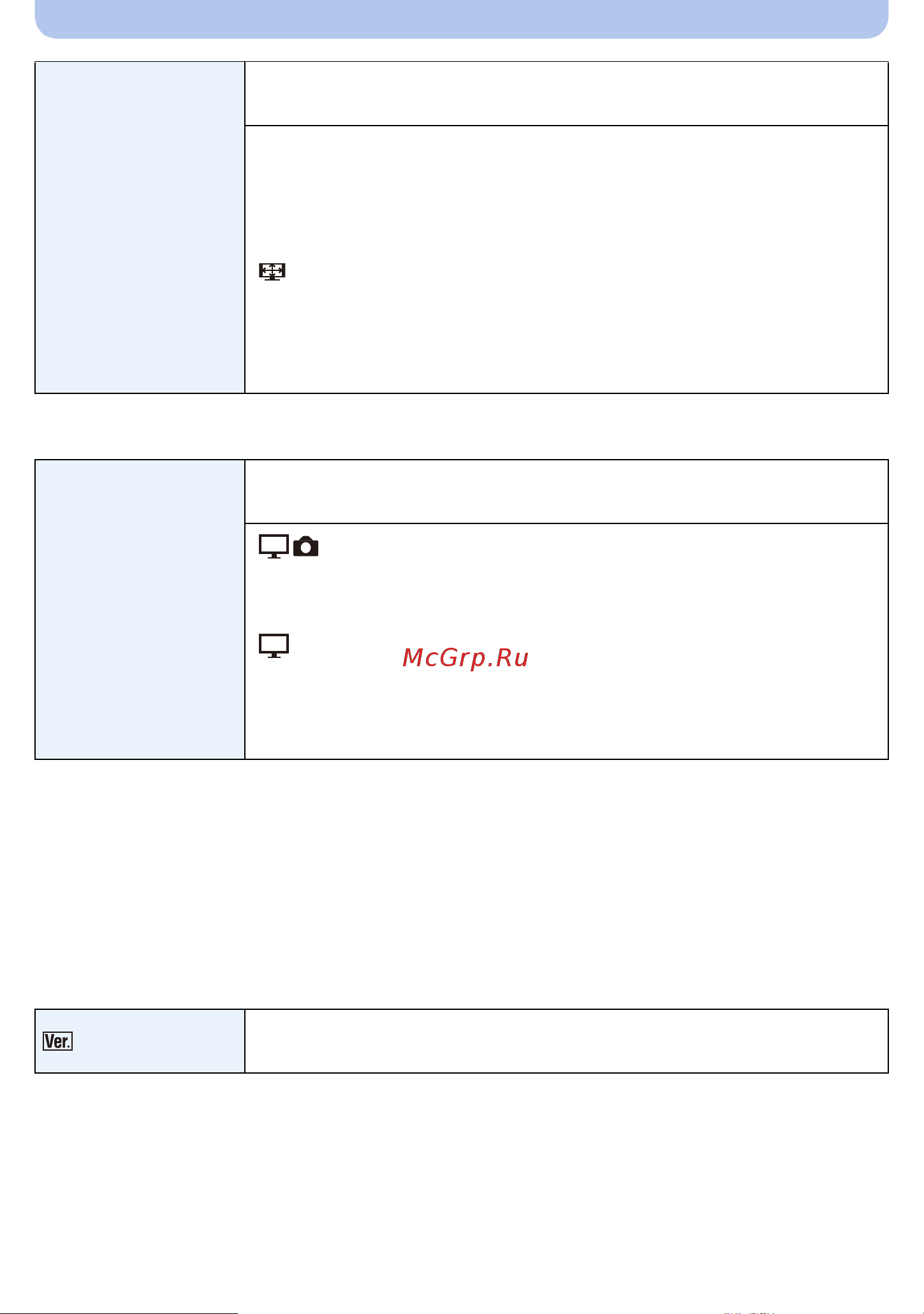
Task: Click blank page area above the Ver. row
Action: tap(462, 884)
